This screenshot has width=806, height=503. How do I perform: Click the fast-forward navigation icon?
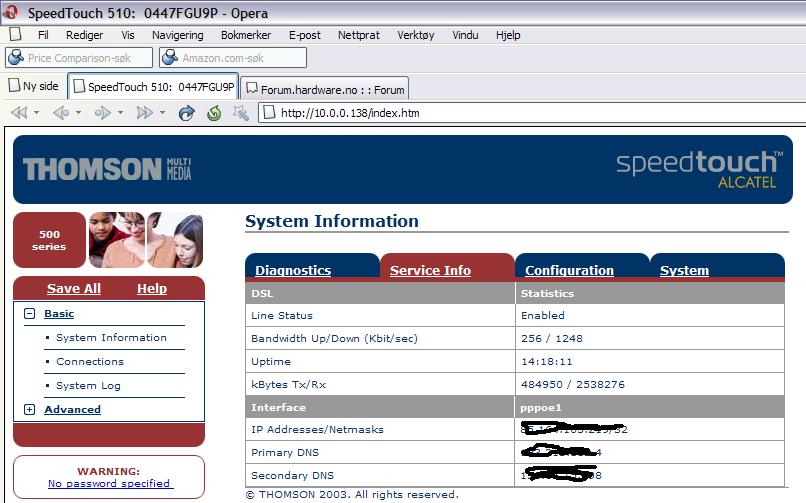click(144, 113)
